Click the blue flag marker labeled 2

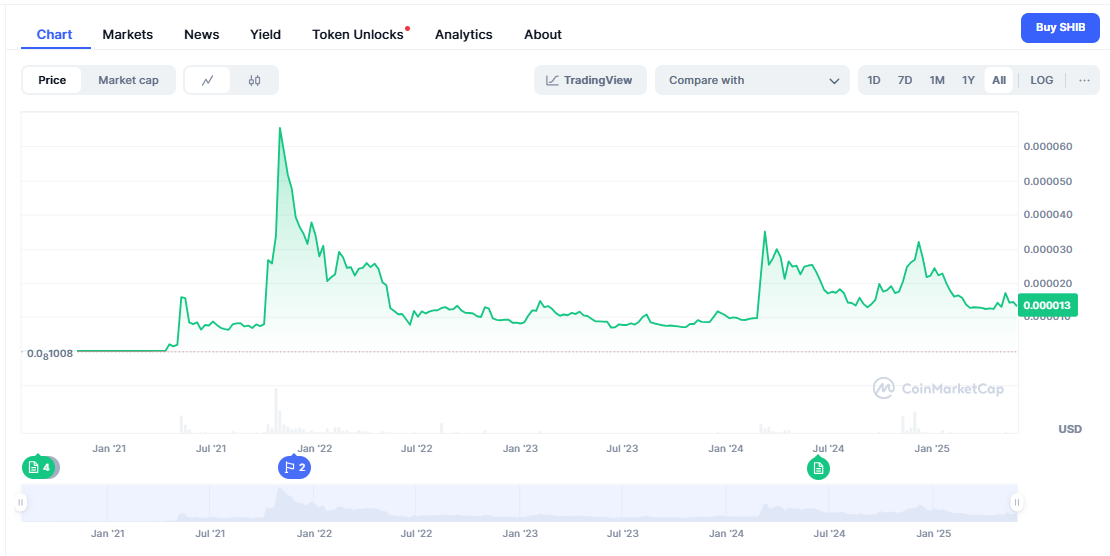coord(294,467)
